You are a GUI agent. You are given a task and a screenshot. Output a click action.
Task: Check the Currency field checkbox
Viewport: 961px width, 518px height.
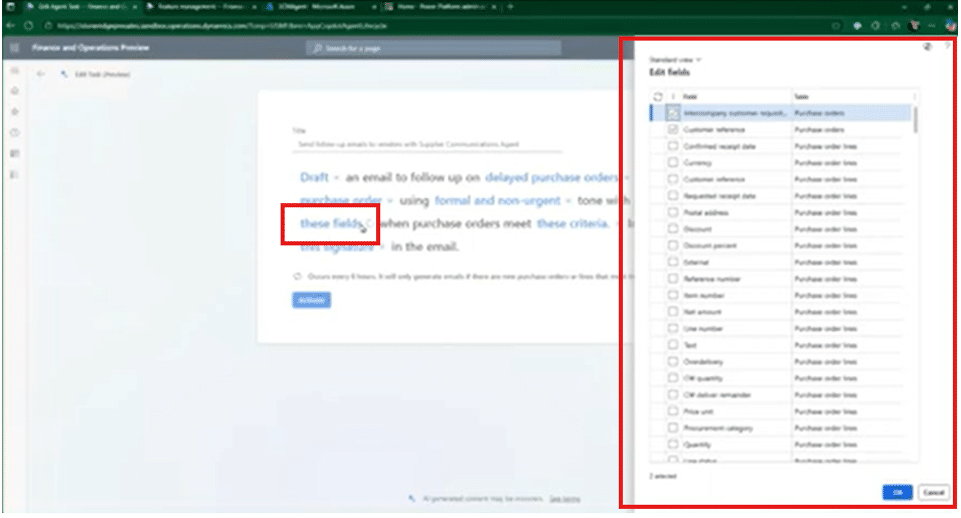point(673,162)
